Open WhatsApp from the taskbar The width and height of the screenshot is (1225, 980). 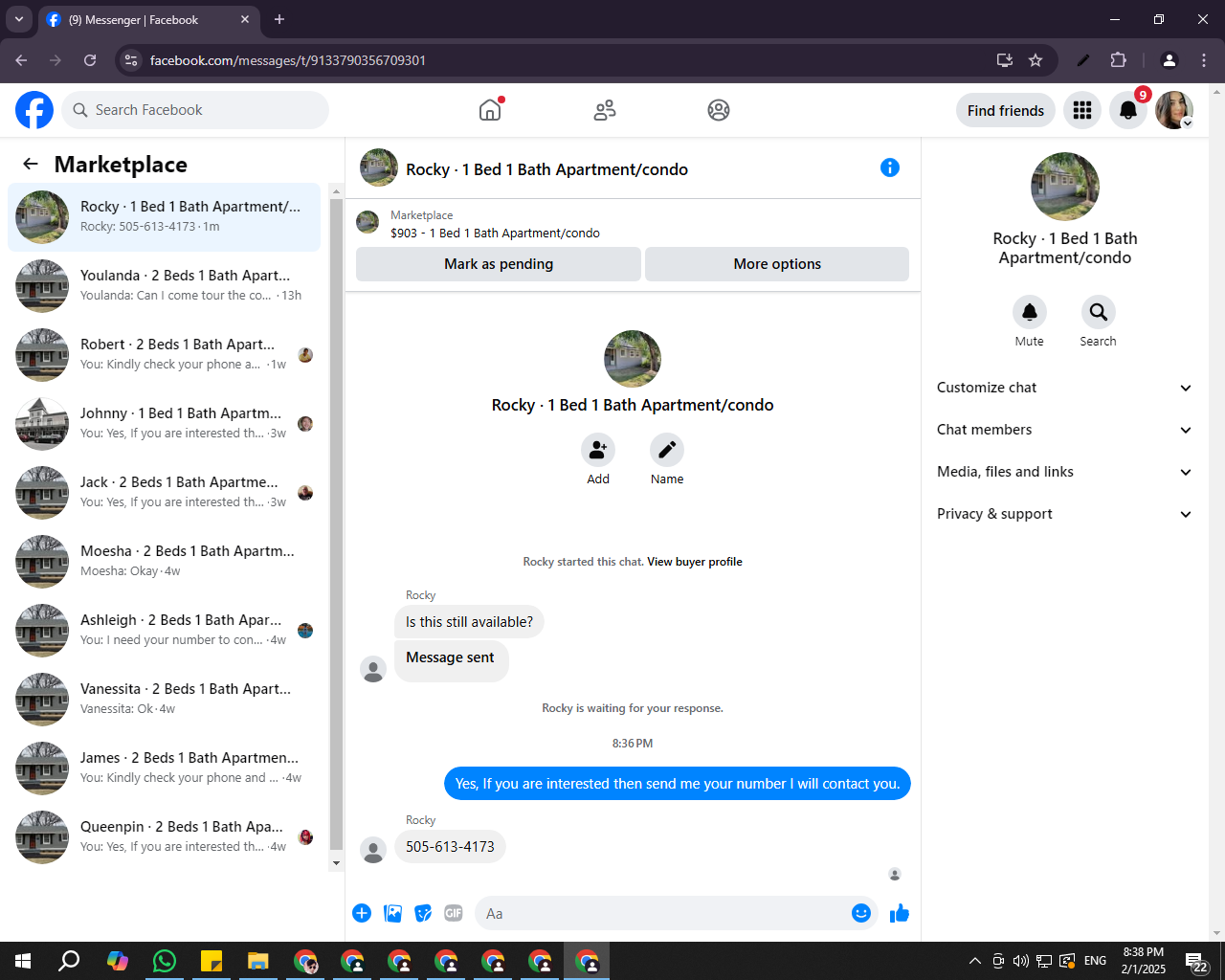click(x=165, y=961)
